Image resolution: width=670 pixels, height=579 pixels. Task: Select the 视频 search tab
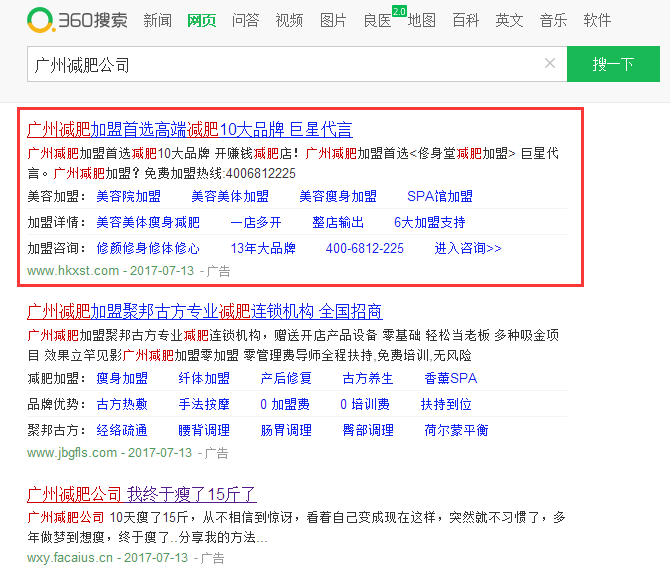pos(289,20)
